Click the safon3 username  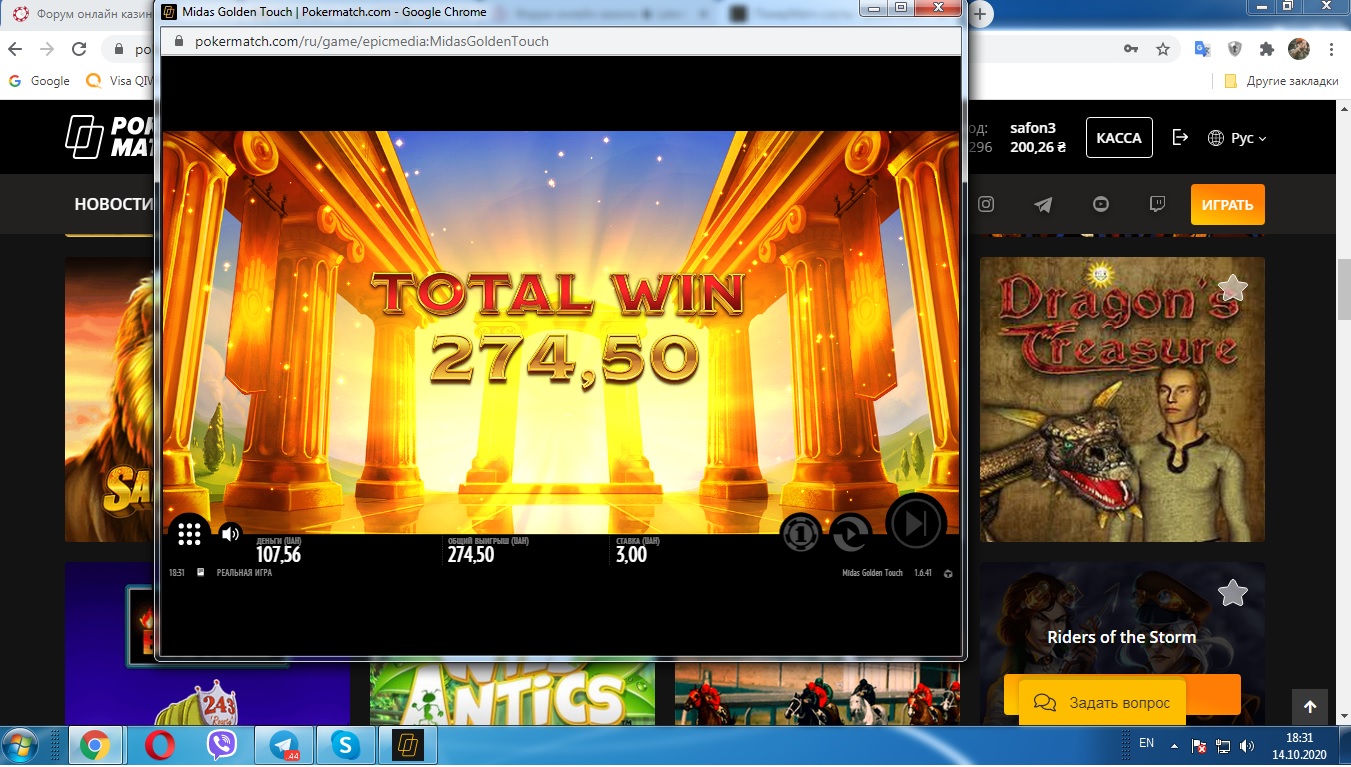point(1033,128)
